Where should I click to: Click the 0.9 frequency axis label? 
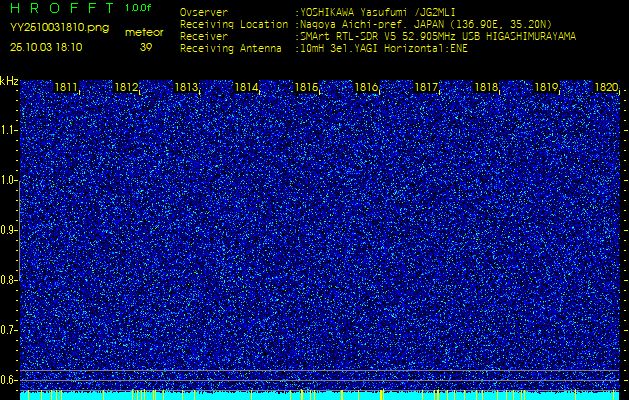pos(9,230)
